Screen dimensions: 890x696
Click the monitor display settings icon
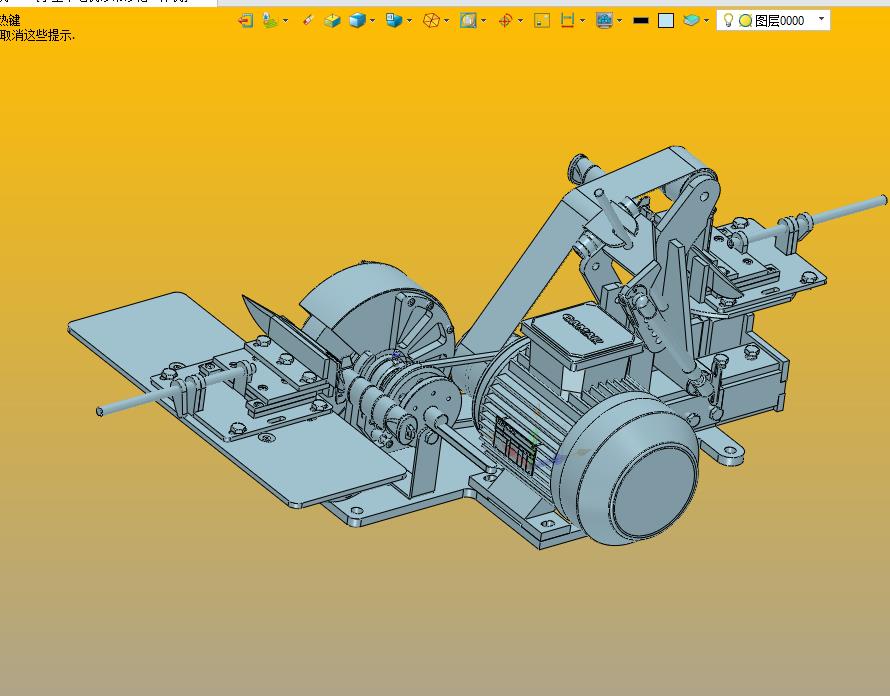(604, 21)
